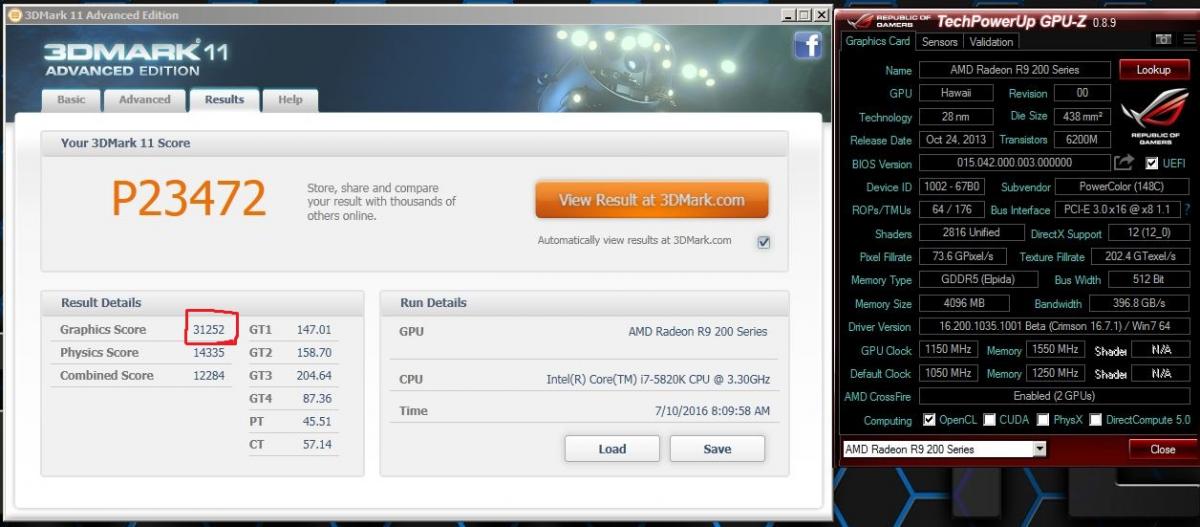Toggle the OpenCL checkbox
Screen dimensions: 1200x527
tap(930, 420)
